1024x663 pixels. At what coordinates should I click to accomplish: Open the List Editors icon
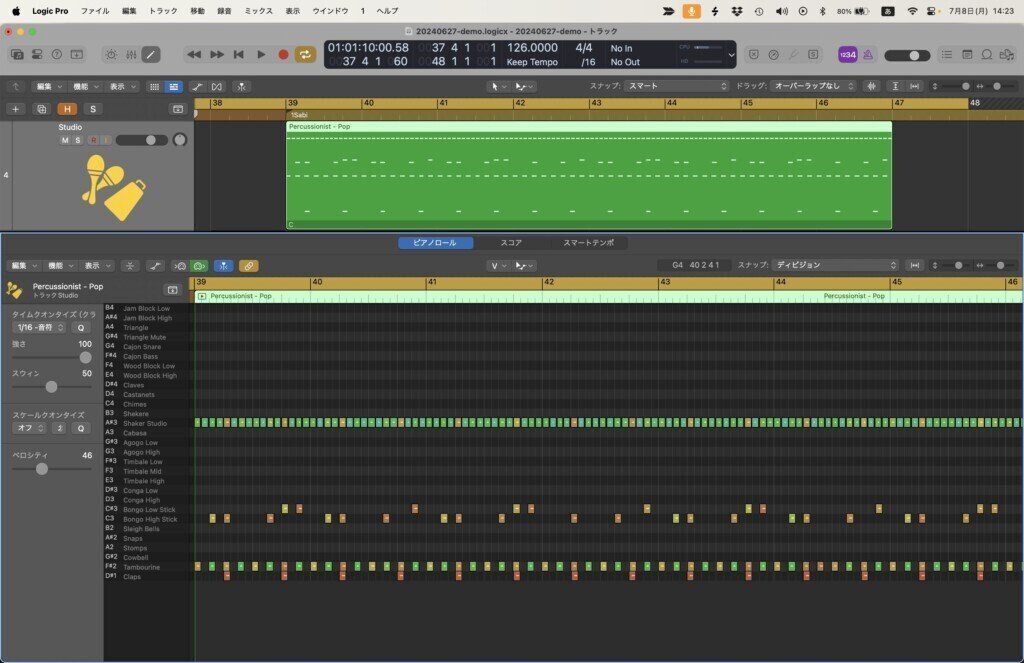946,55
